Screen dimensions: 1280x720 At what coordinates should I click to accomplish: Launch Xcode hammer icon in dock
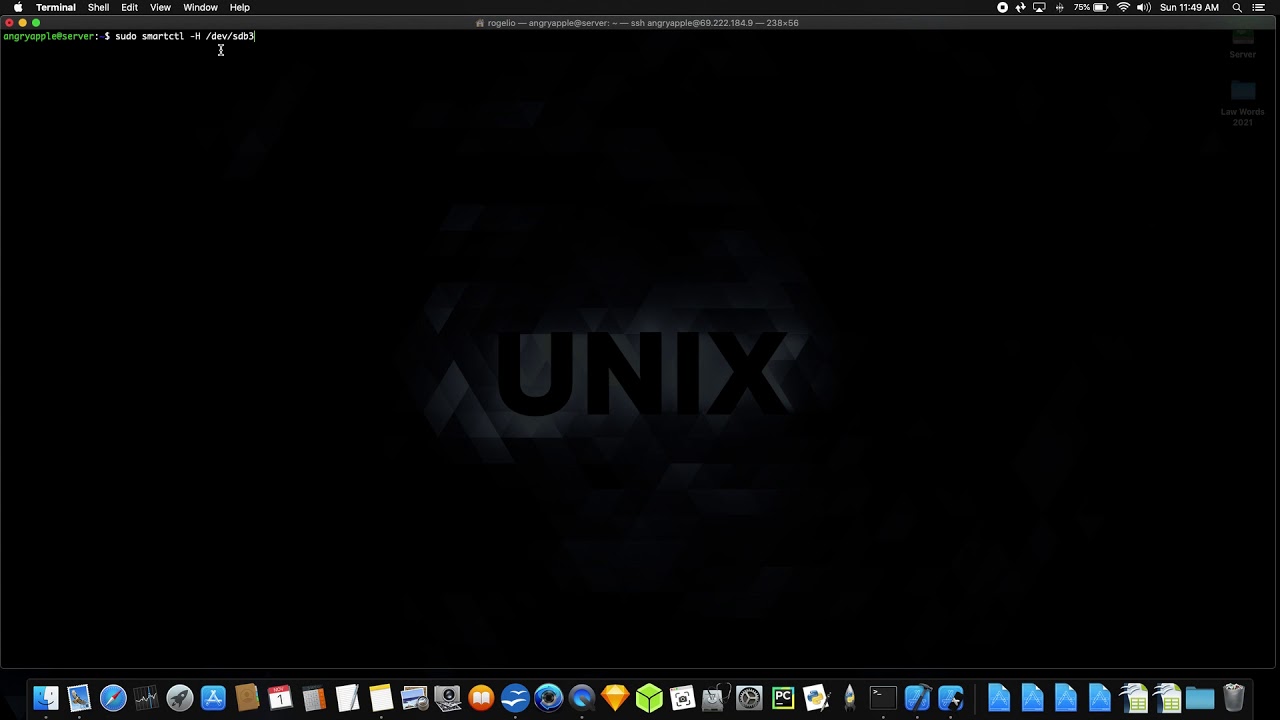coord(917,697)
